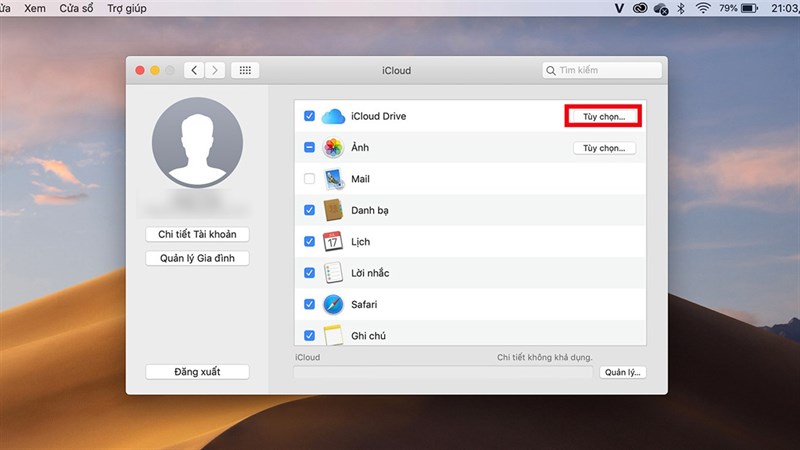Click the 79% battery percentage text
Screen dimensions: 800x450
728,8
